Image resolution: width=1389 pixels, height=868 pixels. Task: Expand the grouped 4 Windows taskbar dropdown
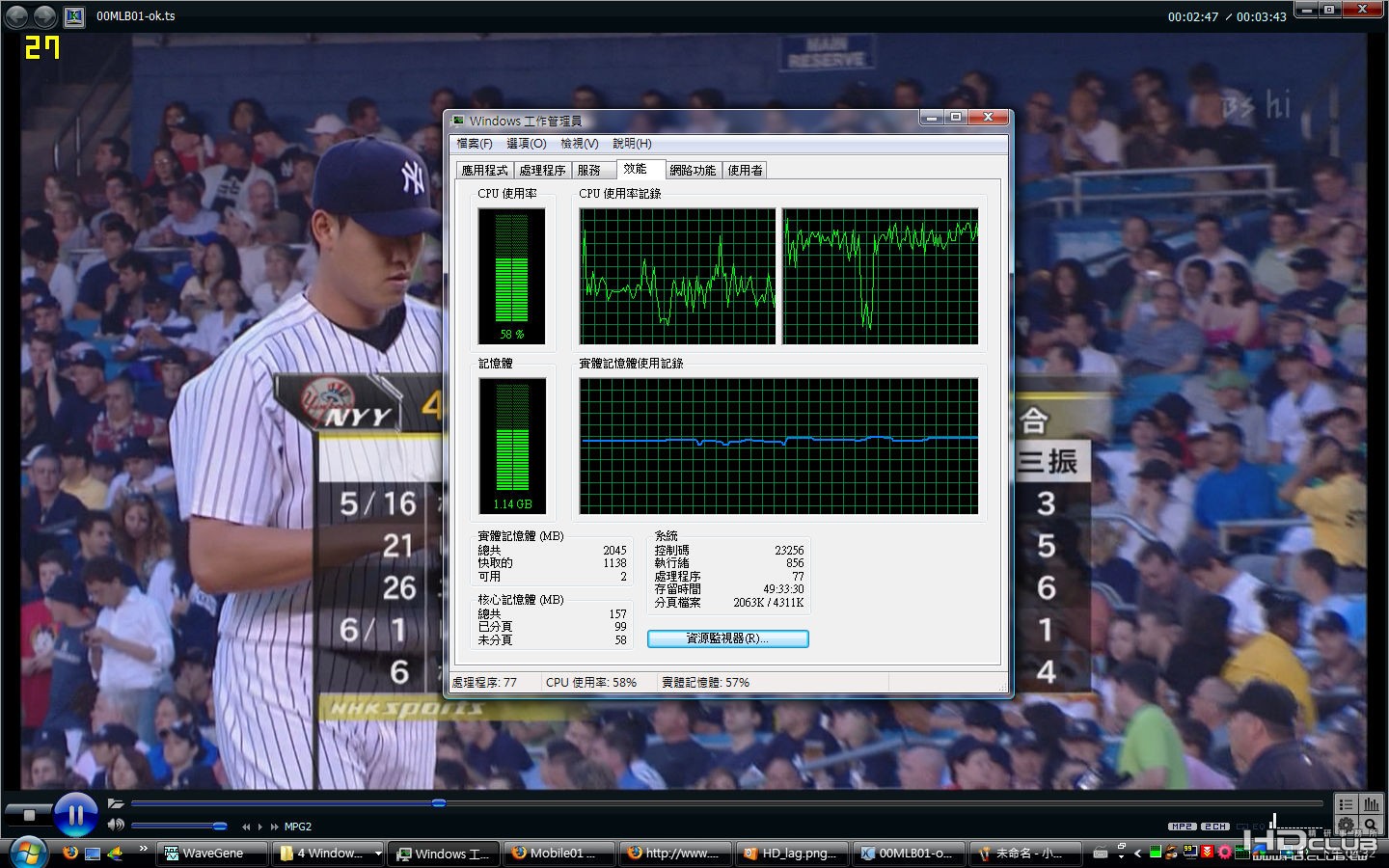click(x=378, y=854)
